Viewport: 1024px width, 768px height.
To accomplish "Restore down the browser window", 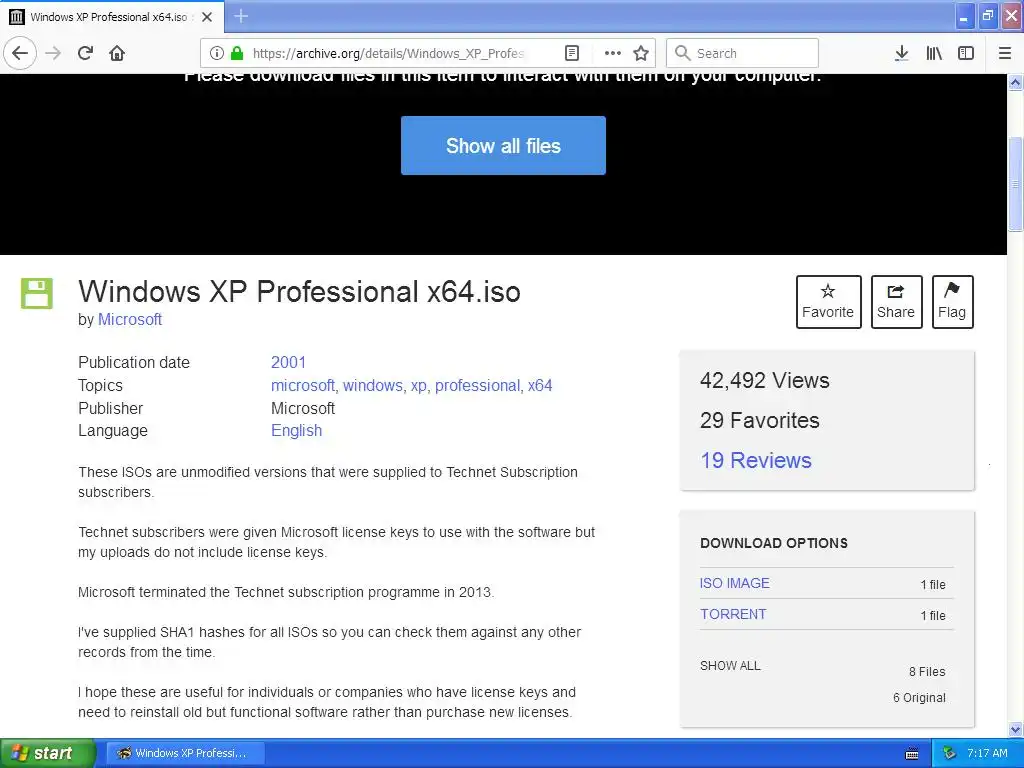I will (x=987, y=16).
